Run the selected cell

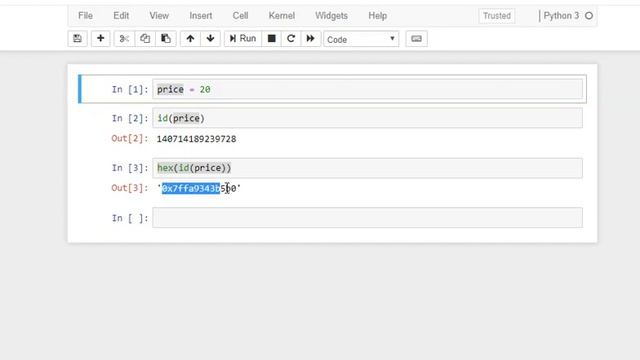(243, 39)
